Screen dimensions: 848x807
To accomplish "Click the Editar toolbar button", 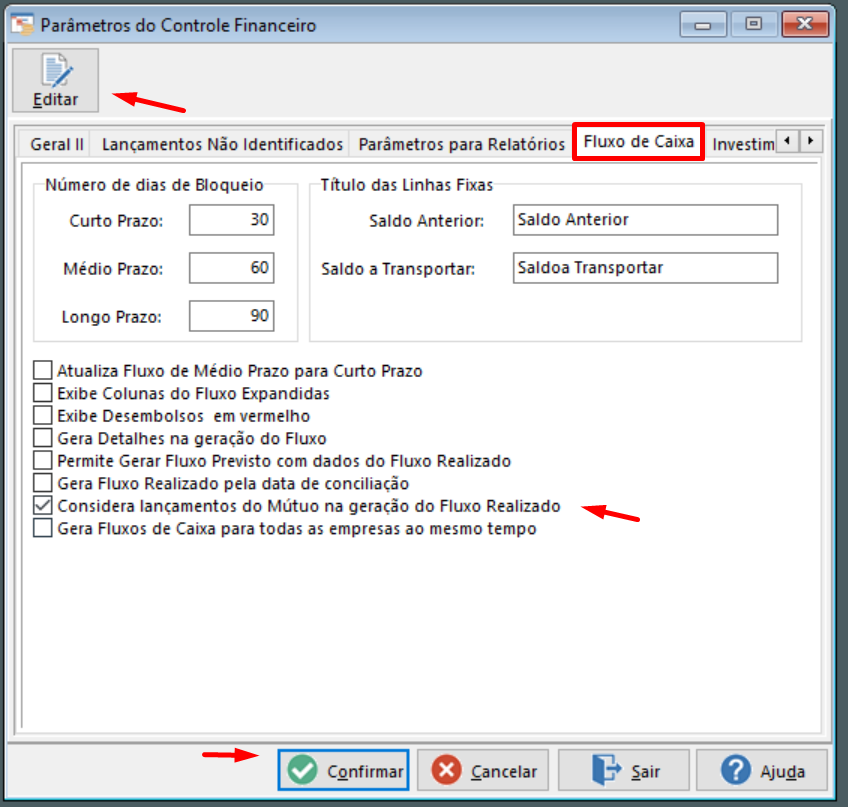I will click(55, 80).
